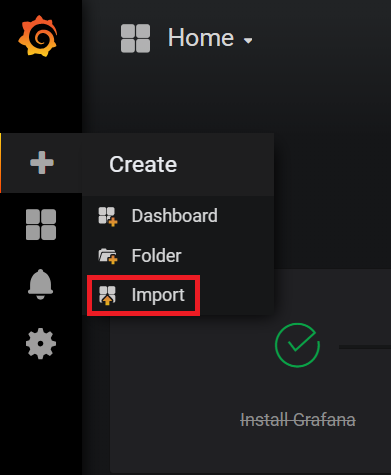
Task: Open the Configuration gear icon
Action: pyautogui.click(x=41, y=344)
